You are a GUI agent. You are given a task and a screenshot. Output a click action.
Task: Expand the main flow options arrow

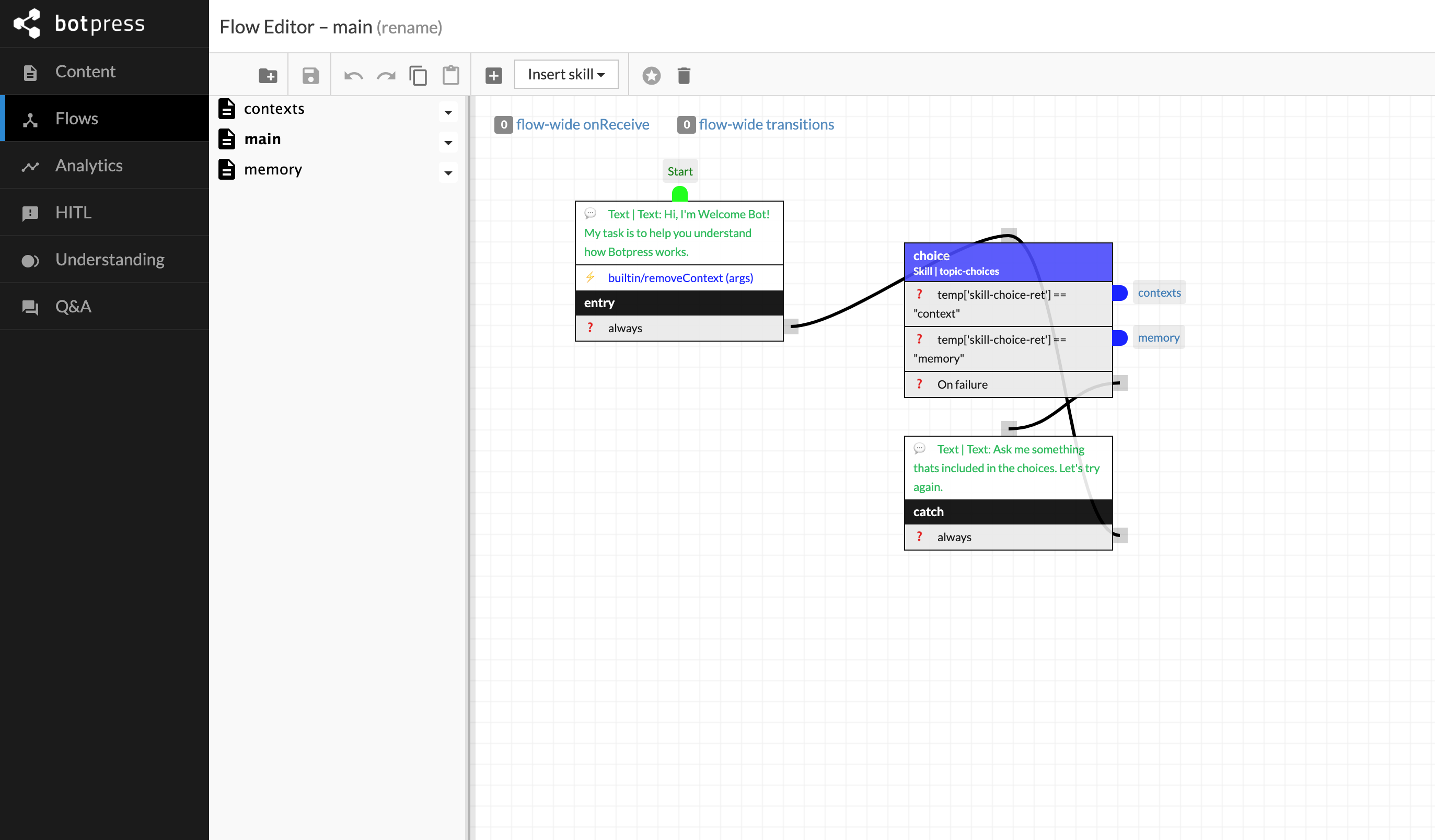[448, 142]
